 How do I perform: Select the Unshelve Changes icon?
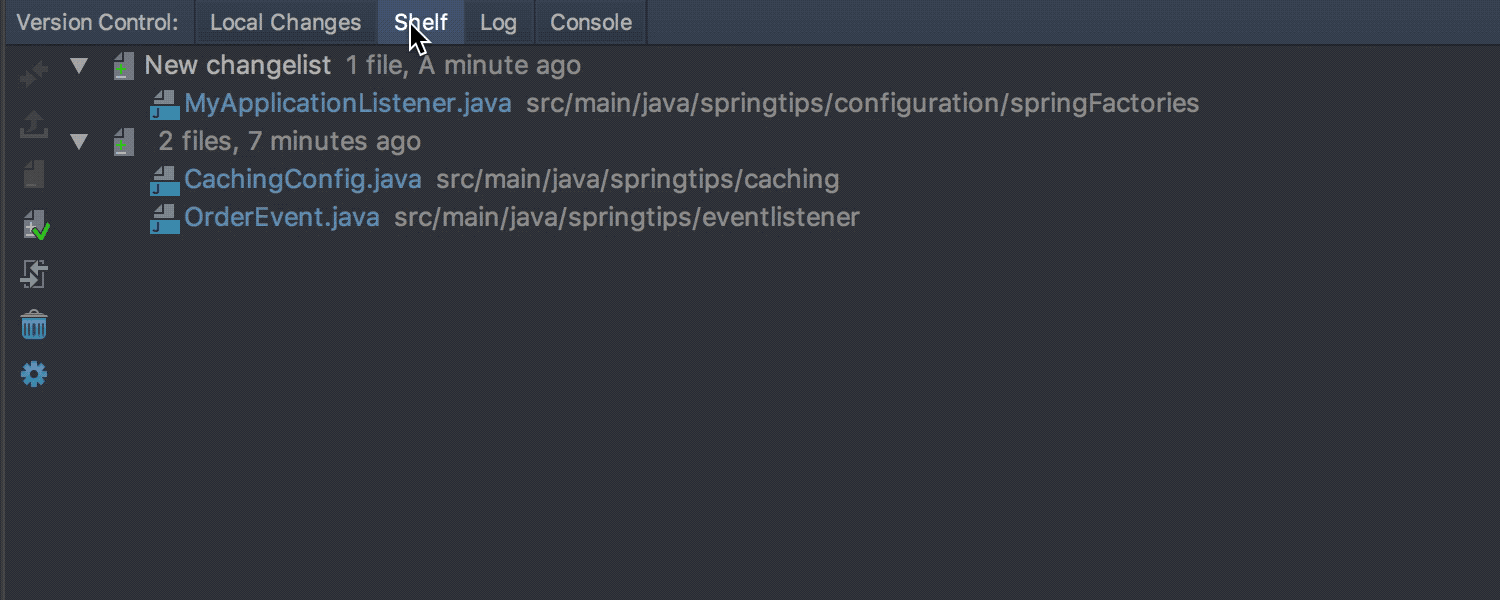[33, 72]
